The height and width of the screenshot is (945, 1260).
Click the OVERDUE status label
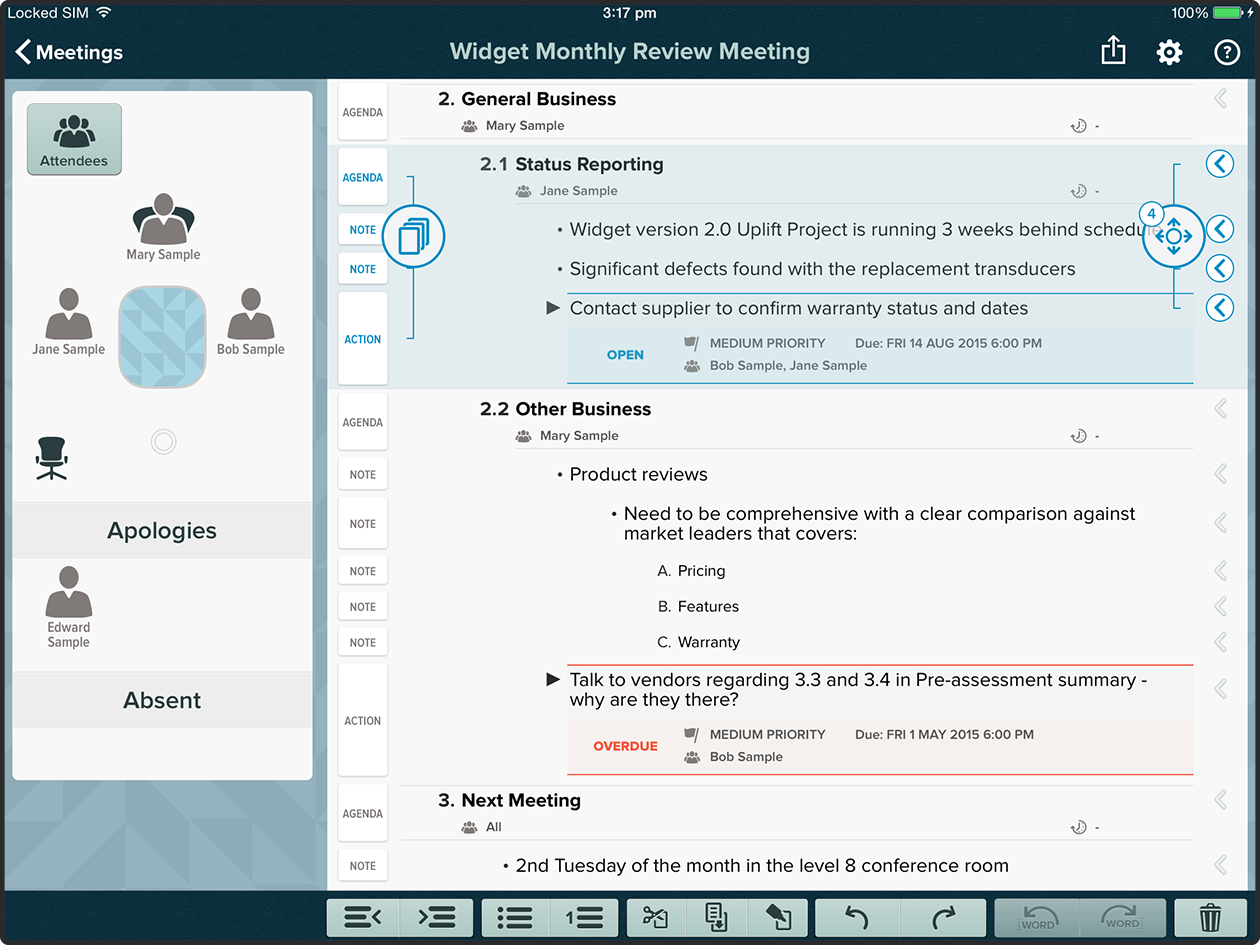point(625,746)
